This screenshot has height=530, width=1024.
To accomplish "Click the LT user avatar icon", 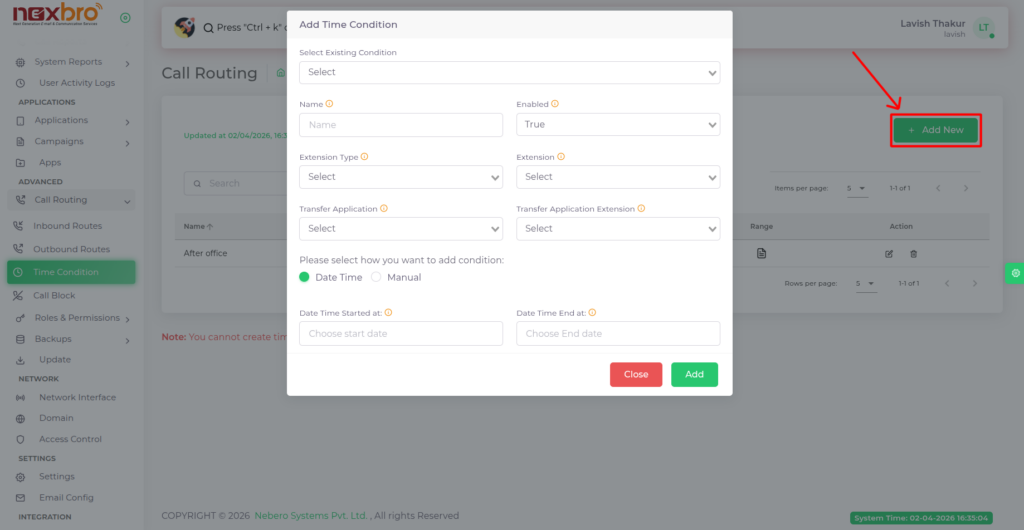I will pos(984,28).
